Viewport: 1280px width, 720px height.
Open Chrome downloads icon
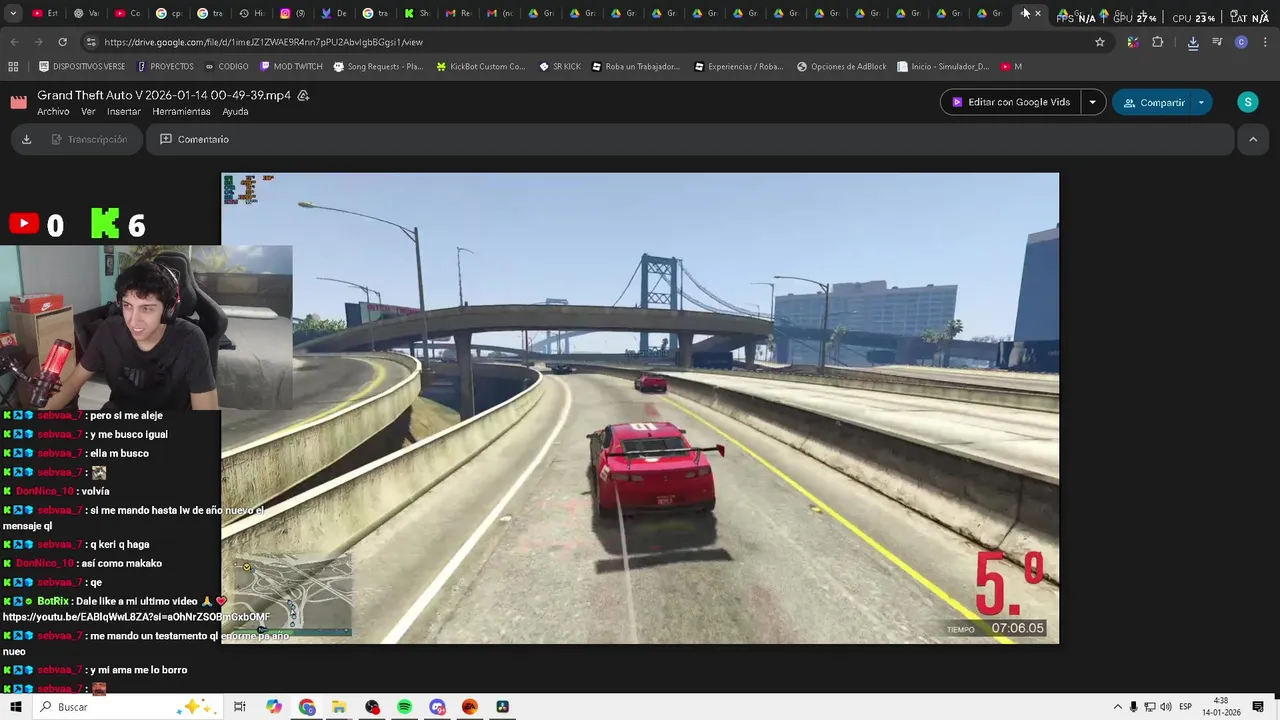pos(1193,42)
